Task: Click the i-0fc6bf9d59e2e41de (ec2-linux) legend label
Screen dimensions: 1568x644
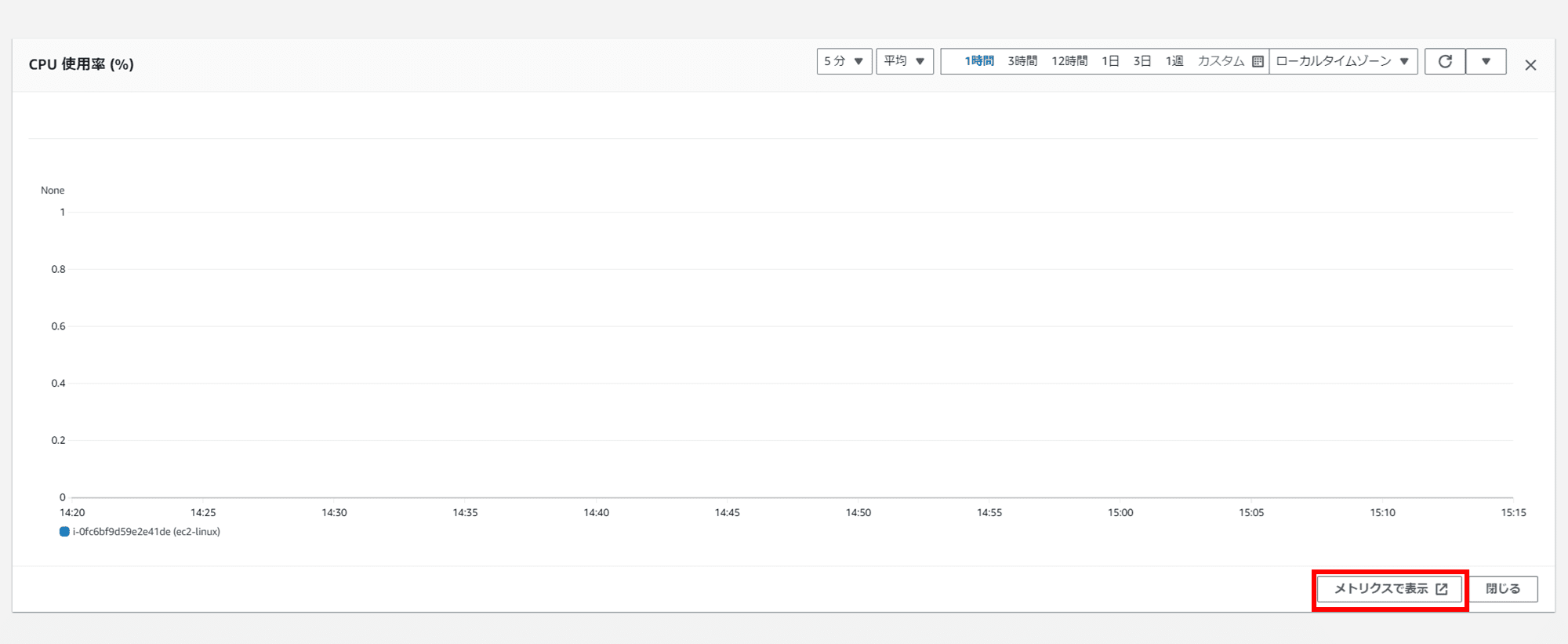Action: (147, 532)
